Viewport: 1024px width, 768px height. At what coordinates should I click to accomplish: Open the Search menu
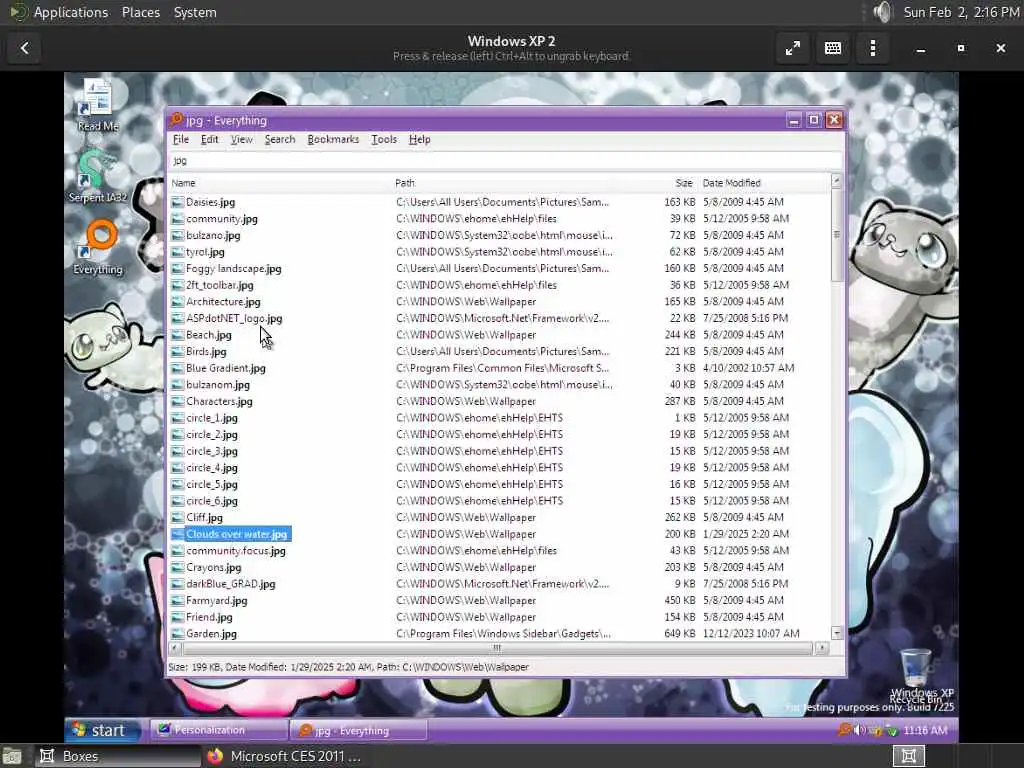click(280, 139)
